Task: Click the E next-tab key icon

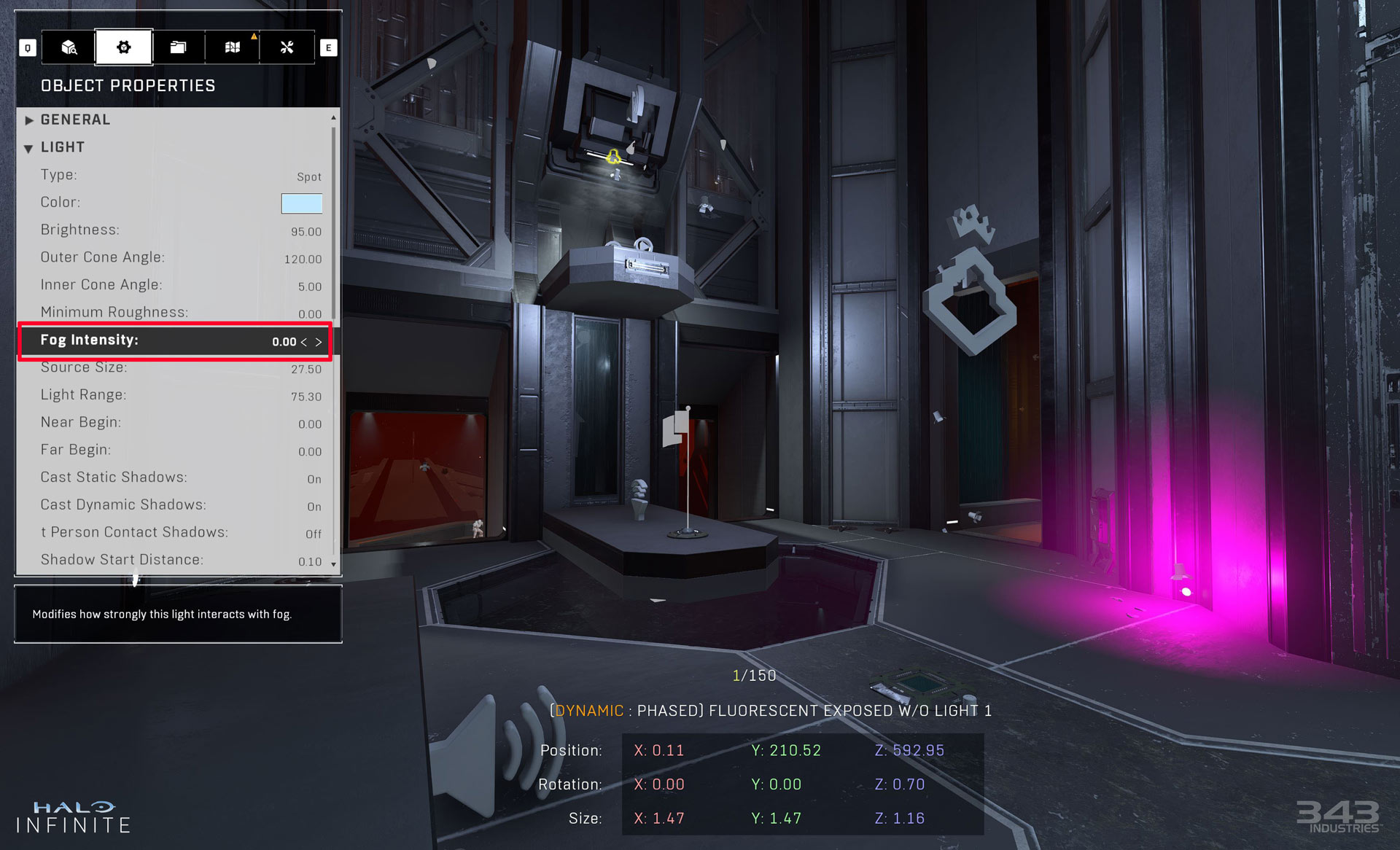Action: (x=328, y=48)
